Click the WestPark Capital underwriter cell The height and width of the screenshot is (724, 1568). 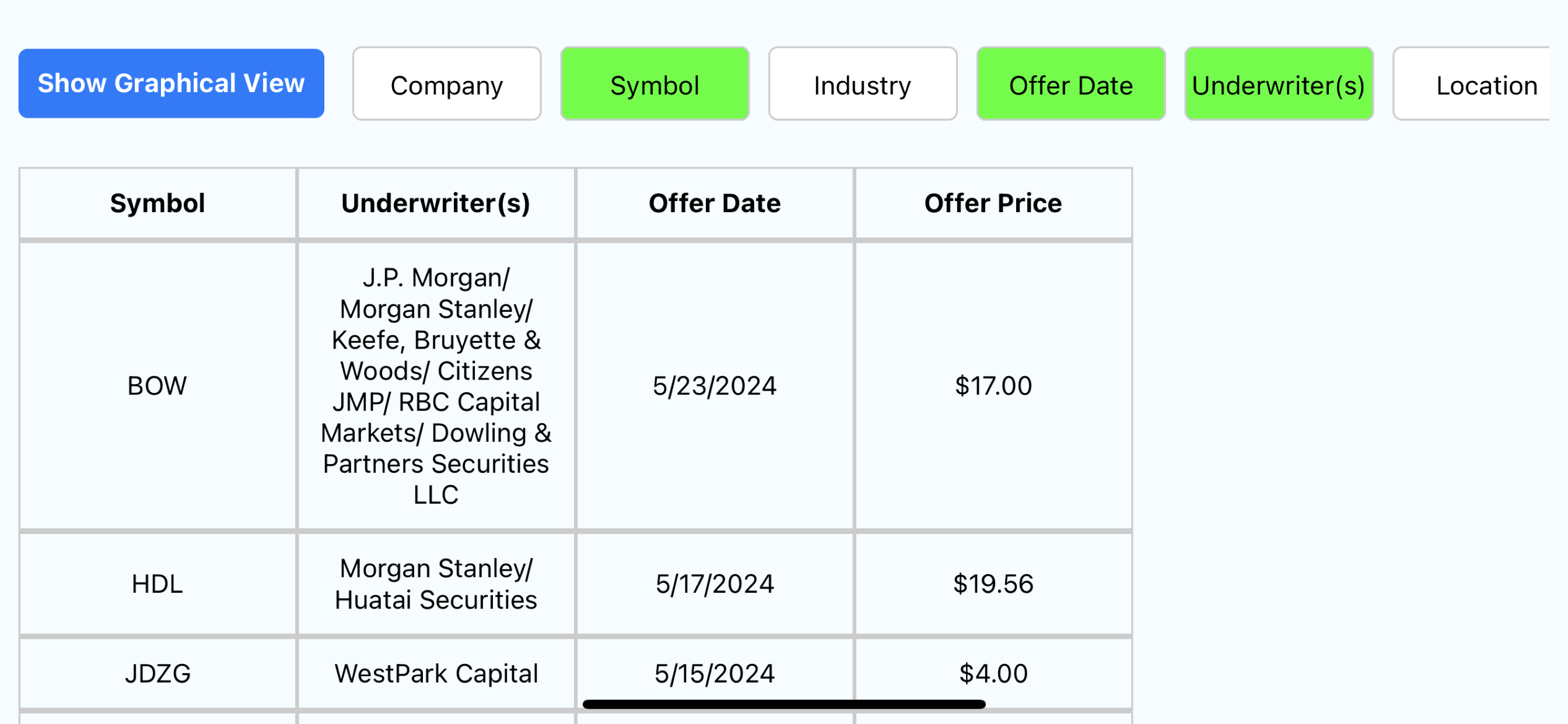[x=436, y=673]
